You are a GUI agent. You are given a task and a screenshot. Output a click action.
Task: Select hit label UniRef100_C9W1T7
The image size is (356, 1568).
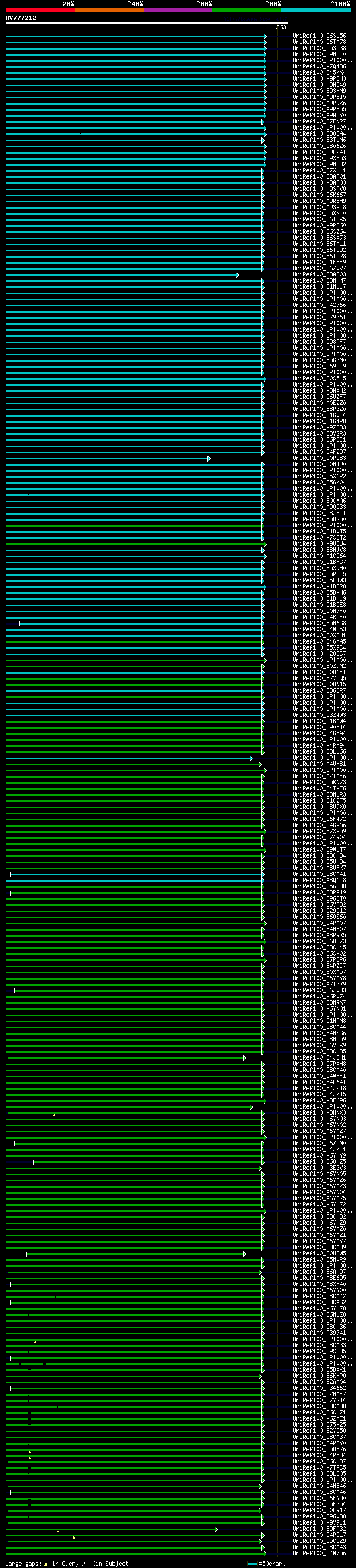[319, 850]
